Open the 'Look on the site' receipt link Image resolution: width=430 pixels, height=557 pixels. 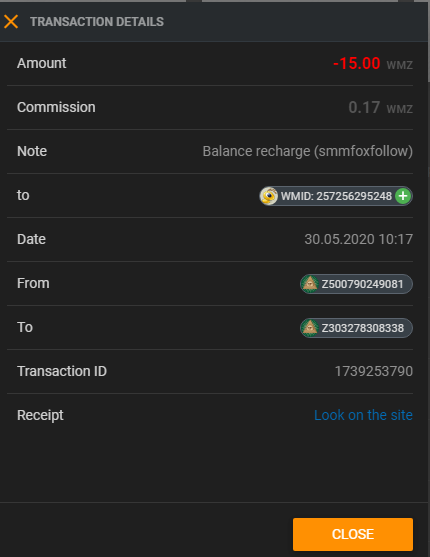click(363, 415)
